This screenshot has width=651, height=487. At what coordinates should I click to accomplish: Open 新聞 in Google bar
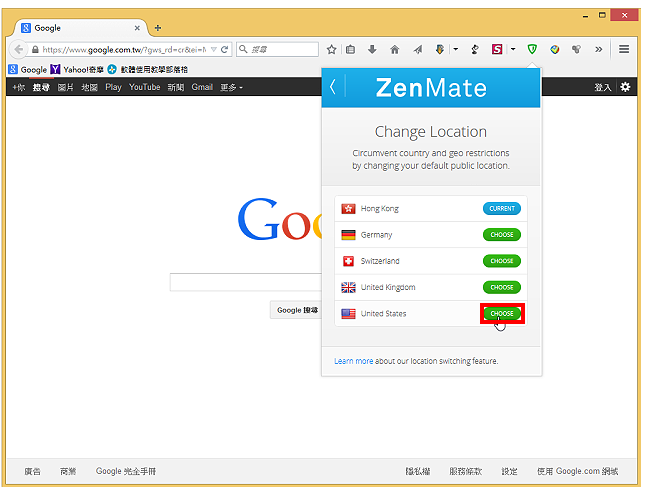176,87
